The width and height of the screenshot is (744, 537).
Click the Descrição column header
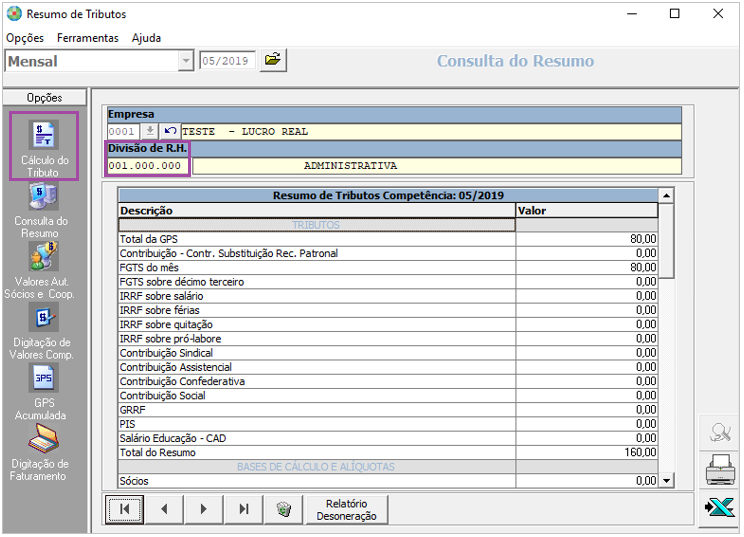317,211
